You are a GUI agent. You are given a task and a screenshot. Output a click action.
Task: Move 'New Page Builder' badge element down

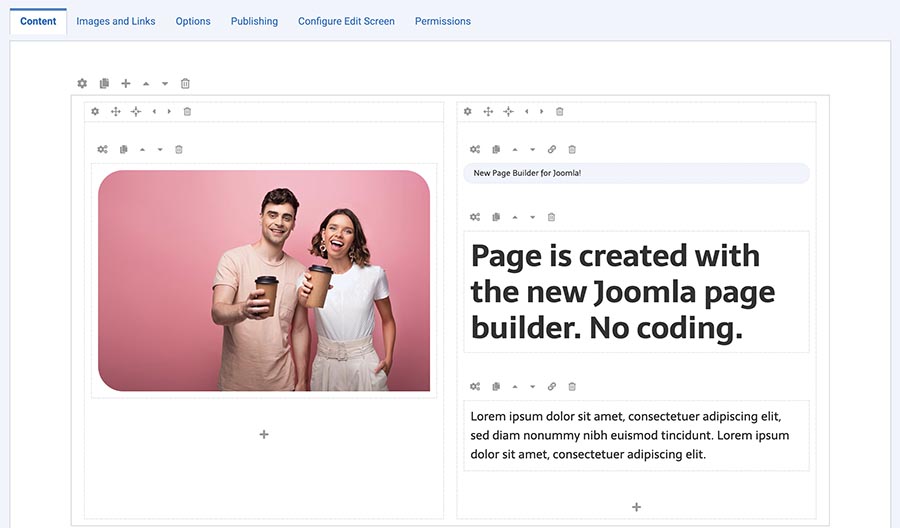coord(533,149)
